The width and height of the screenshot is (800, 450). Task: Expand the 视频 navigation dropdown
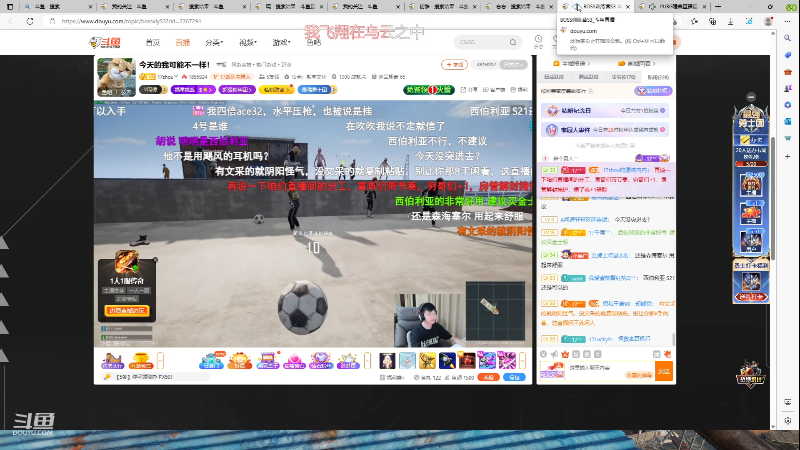click(x=247, y=42)
